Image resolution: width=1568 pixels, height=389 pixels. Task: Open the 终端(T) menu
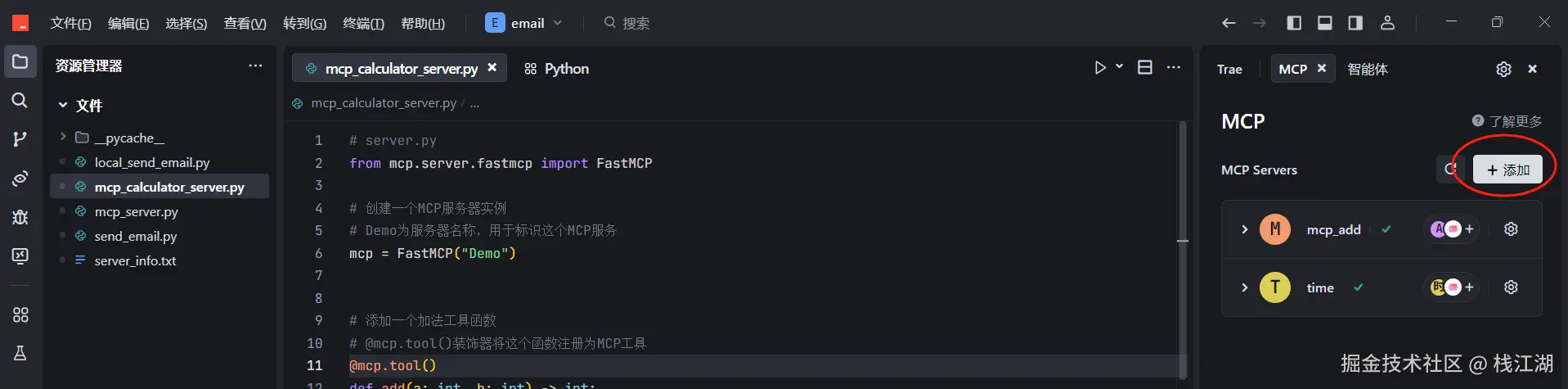363,23
